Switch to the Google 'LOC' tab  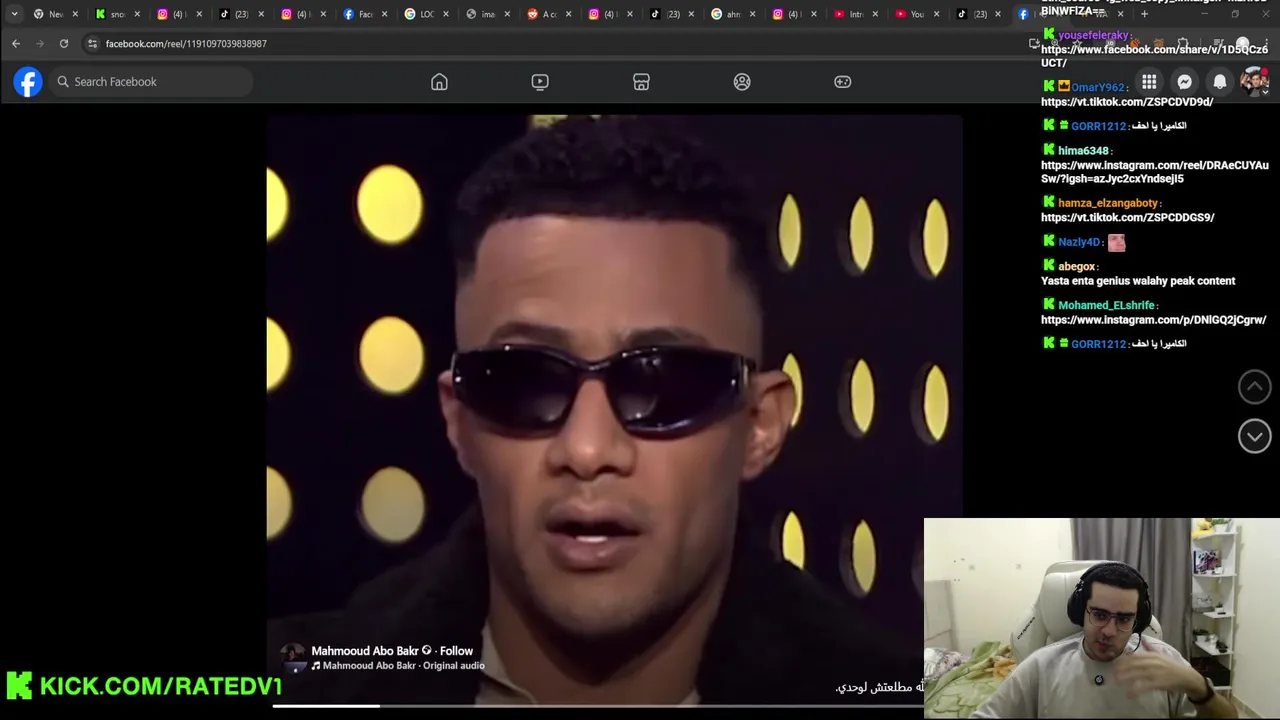[x=427, y=14]
